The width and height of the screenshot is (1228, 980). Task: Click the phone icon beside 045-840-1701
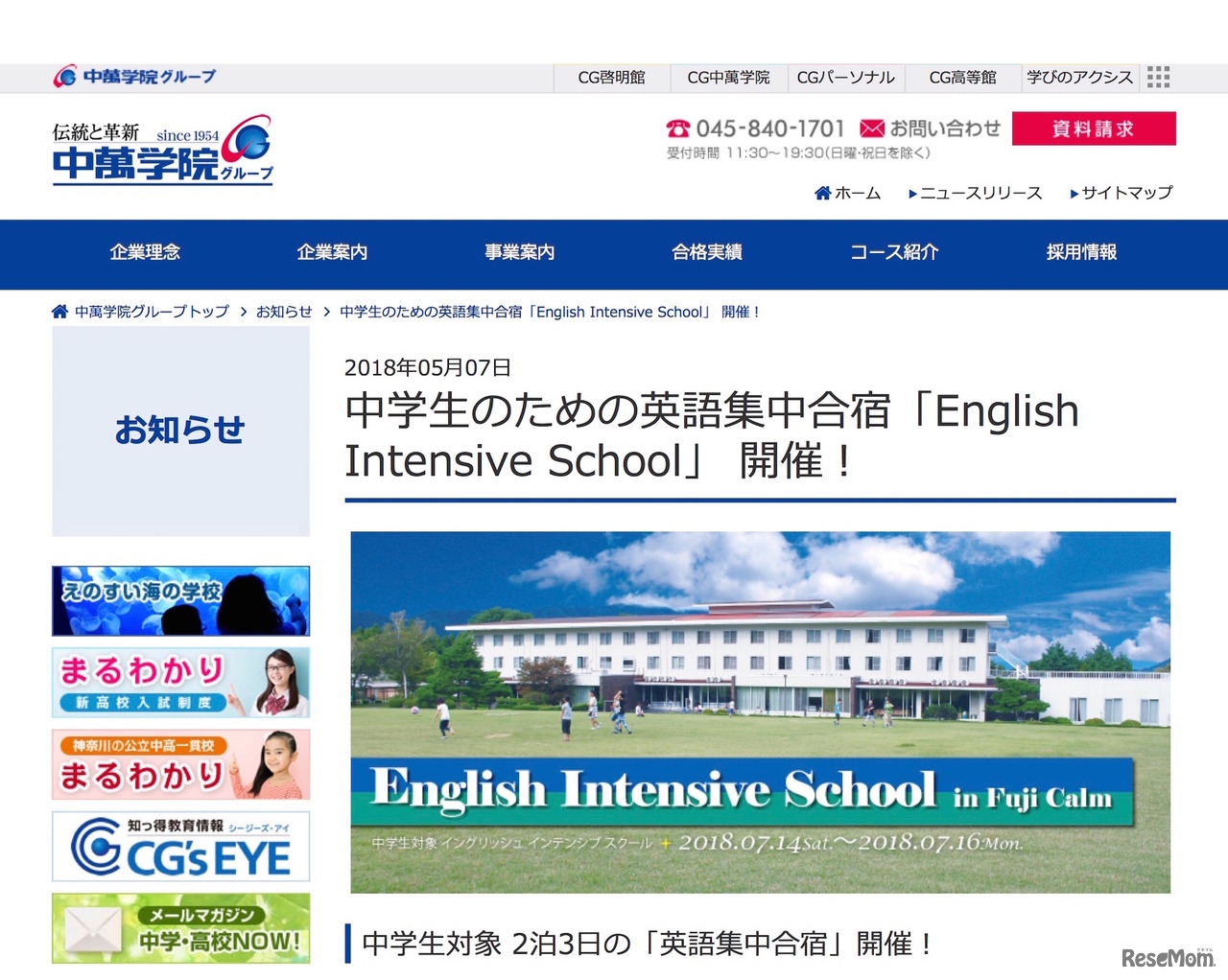[x=678, y=128]
